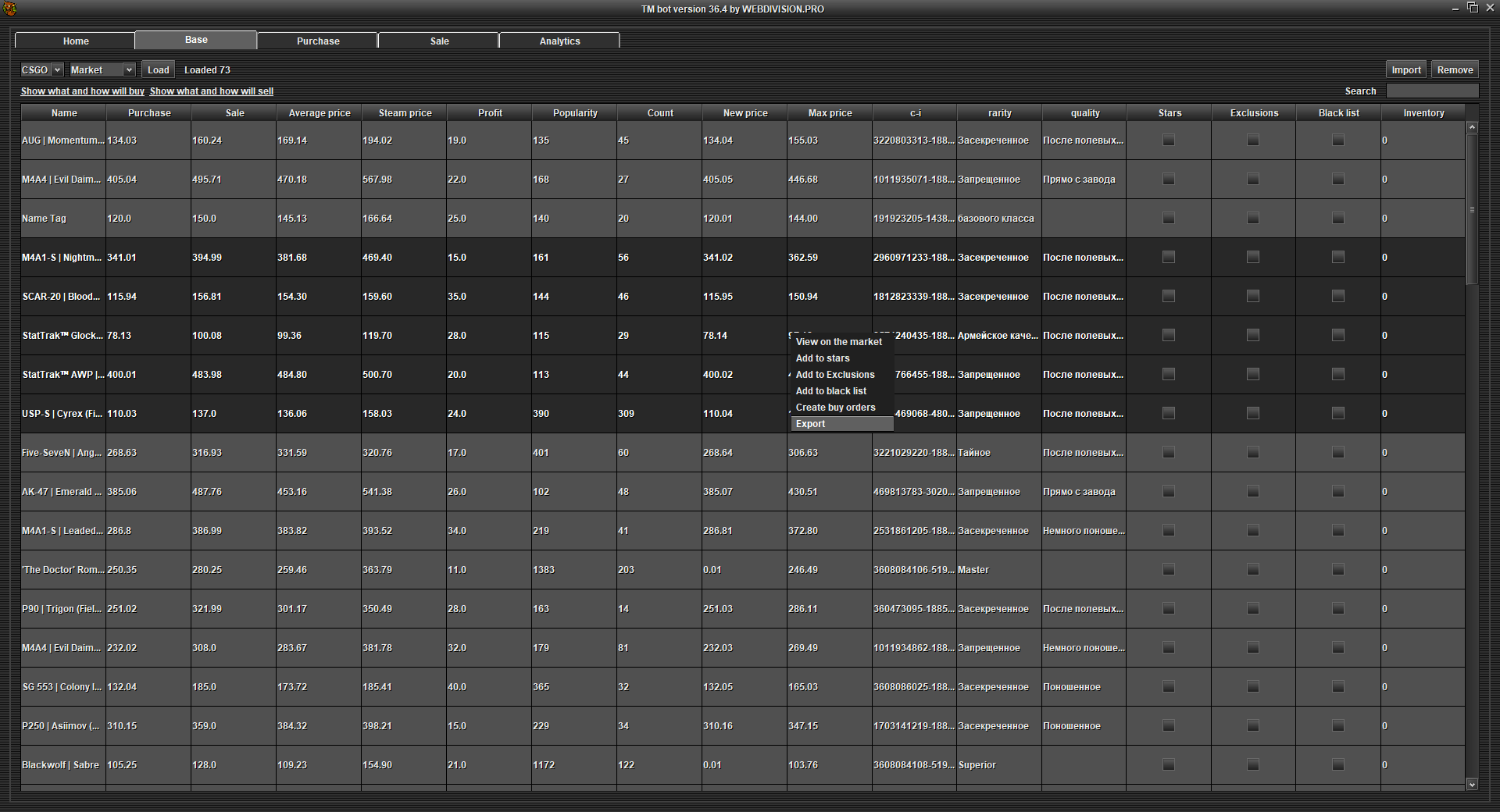Click the app logo icon in the title bar
The width and height of the screenshot is (1500, 812).
point(9,9)
